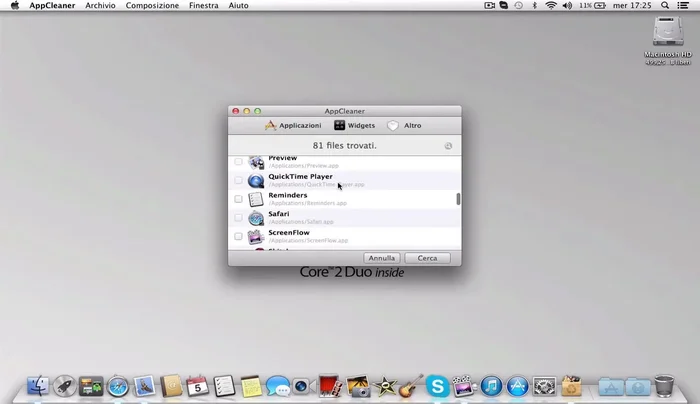This screenshot has width=700, height=404.
Task: Select the Safari row name in list
Action: point(279,214)
